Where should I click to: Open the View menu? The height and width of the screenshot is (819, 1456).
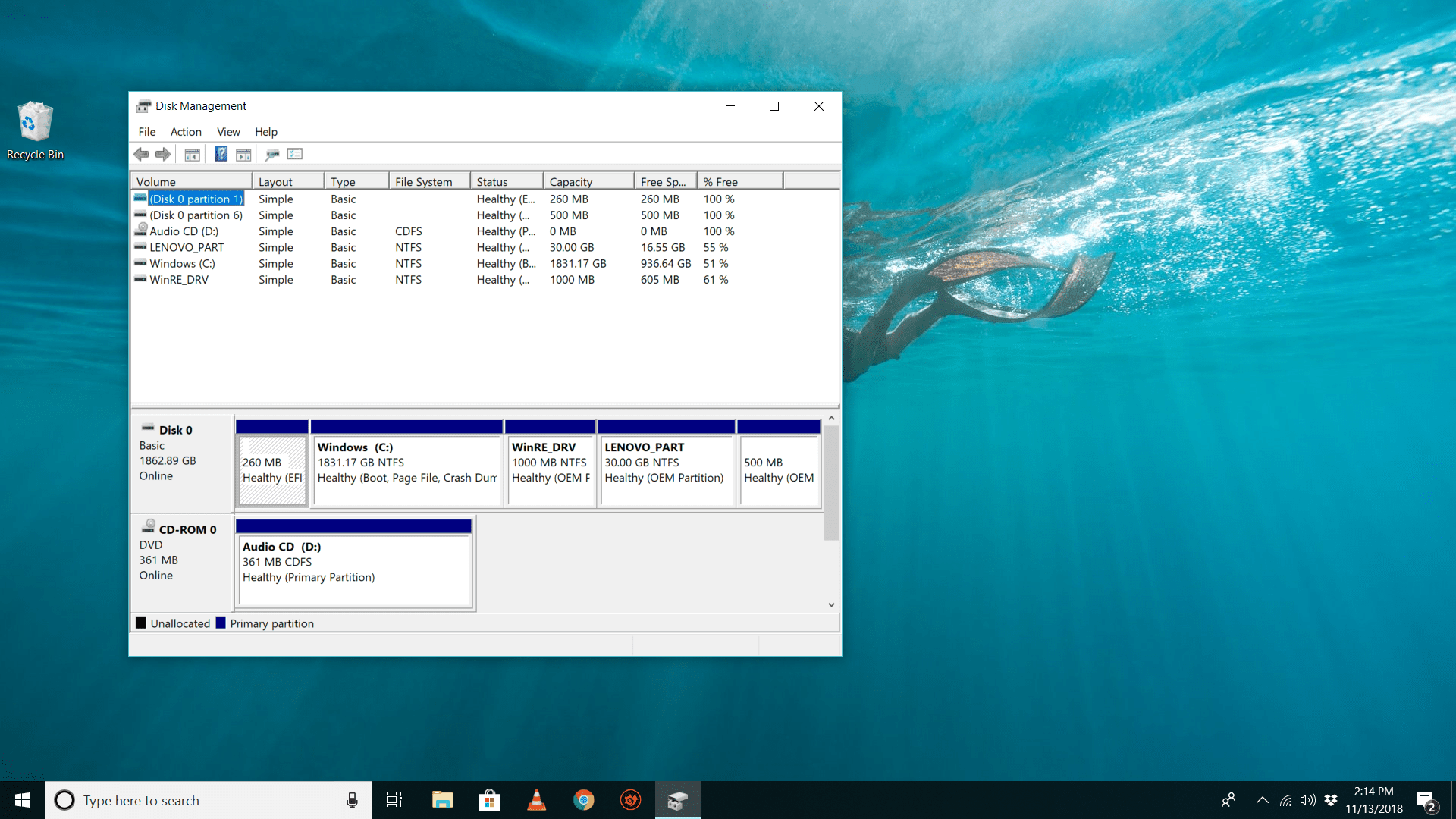228,132
